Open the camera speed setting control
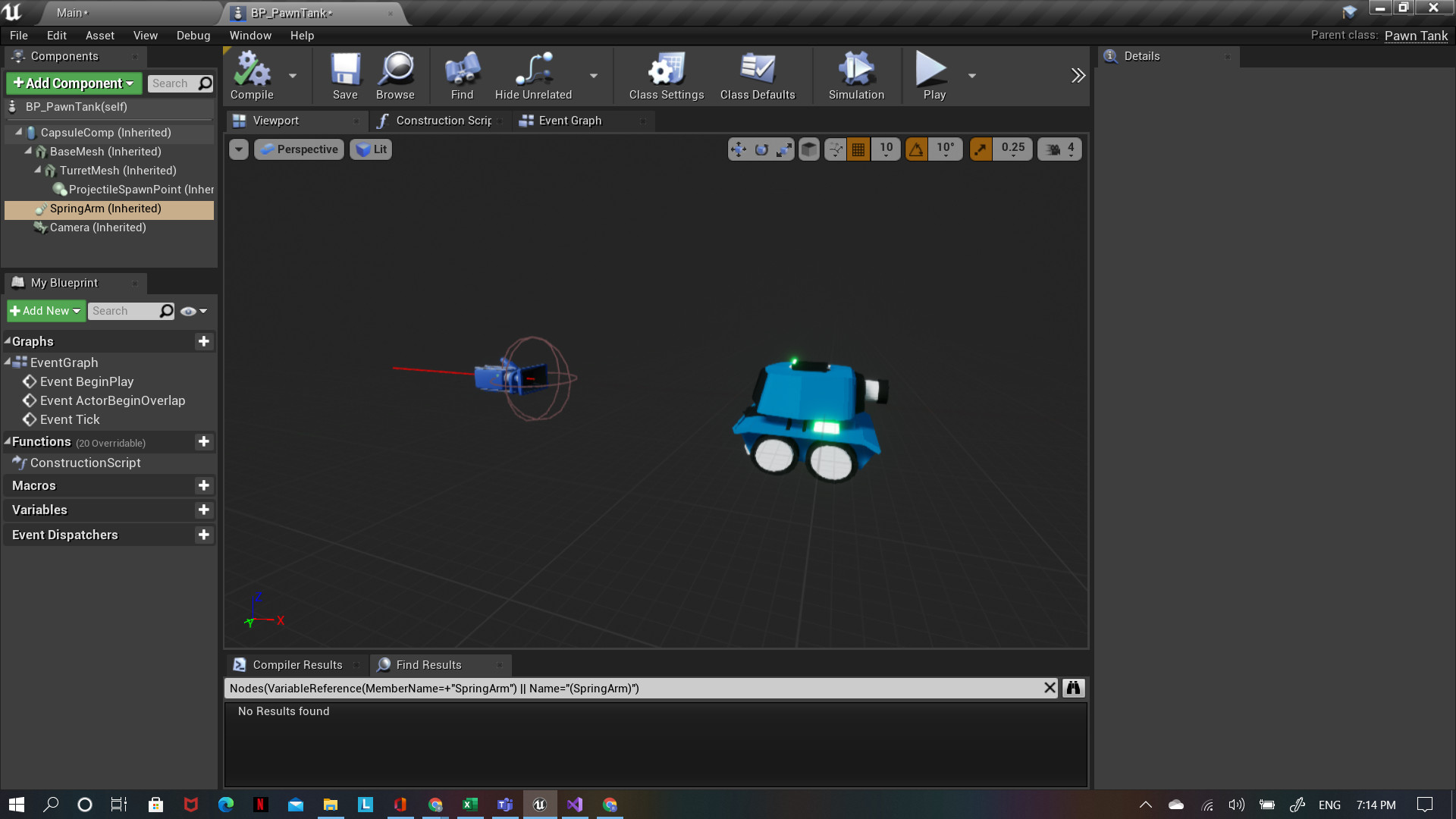Screen dimensions: 1456x819 [x=1060, y=149]
